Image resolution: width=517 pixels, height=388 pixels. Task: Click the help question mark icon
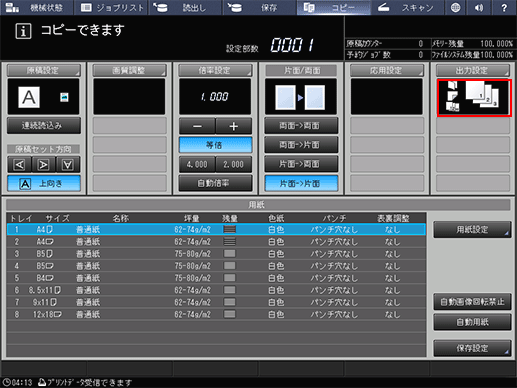click(504, 8)
